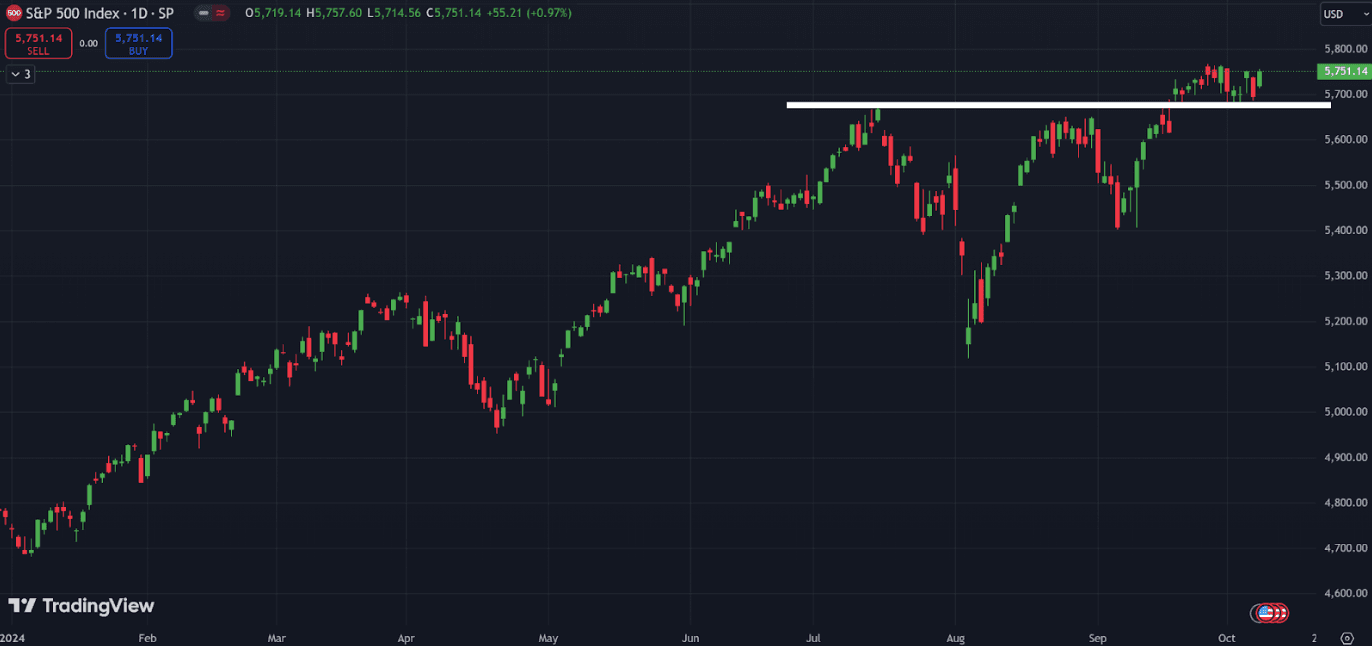Click the May label on time axis

pyautogui.click(x=548, y=637)
